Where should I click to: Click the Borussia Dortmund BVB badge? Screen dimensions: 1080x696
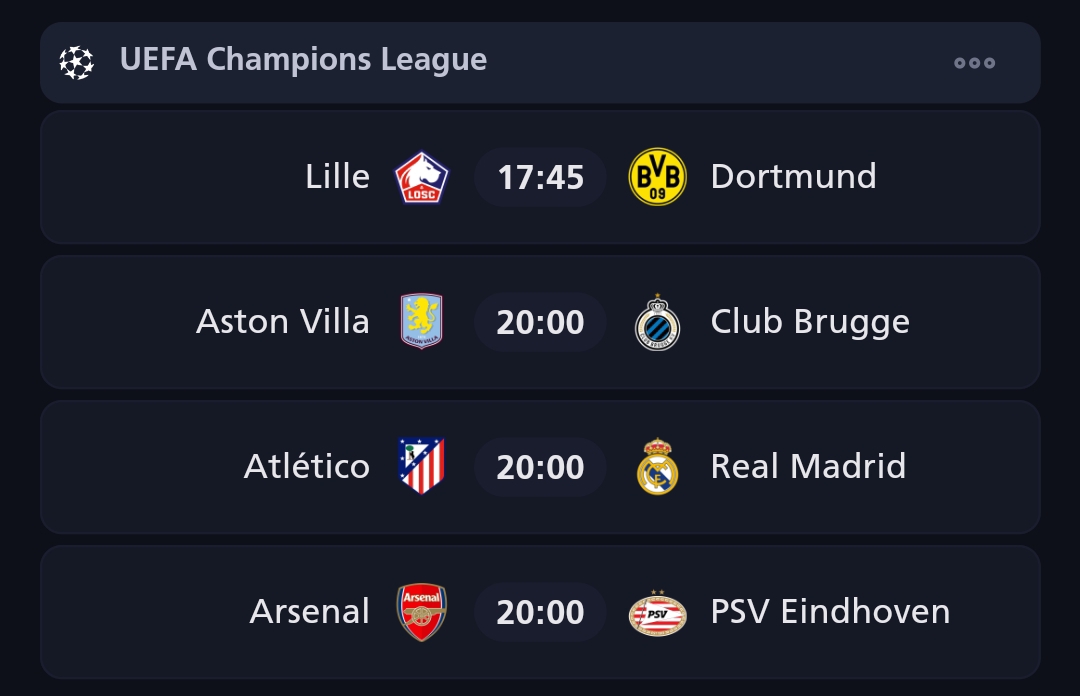click(657, 177)
